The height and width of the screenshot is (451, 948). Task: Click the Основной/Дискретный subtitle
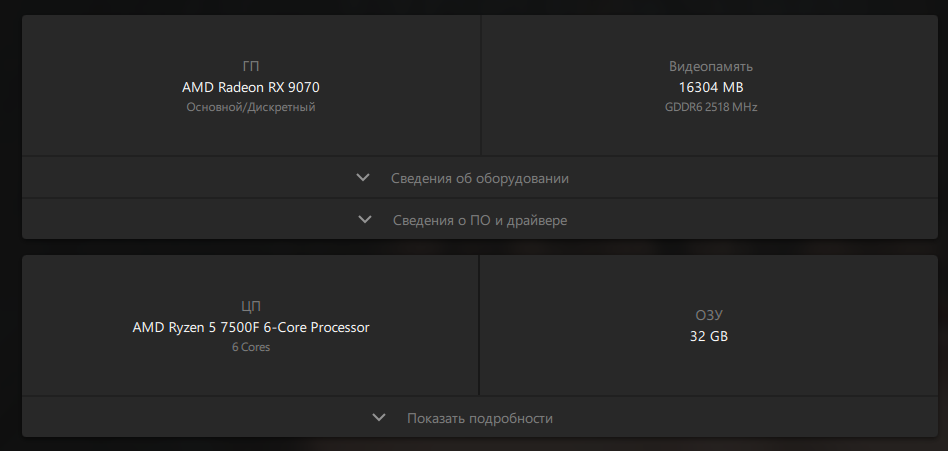tap(251, 107)
